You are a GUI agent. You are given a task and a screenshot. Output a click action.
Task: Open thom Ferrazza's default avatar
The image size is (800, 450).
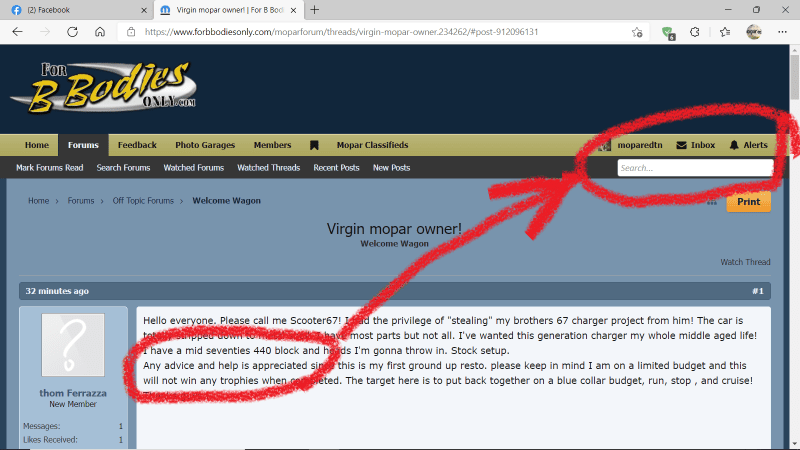73,345
